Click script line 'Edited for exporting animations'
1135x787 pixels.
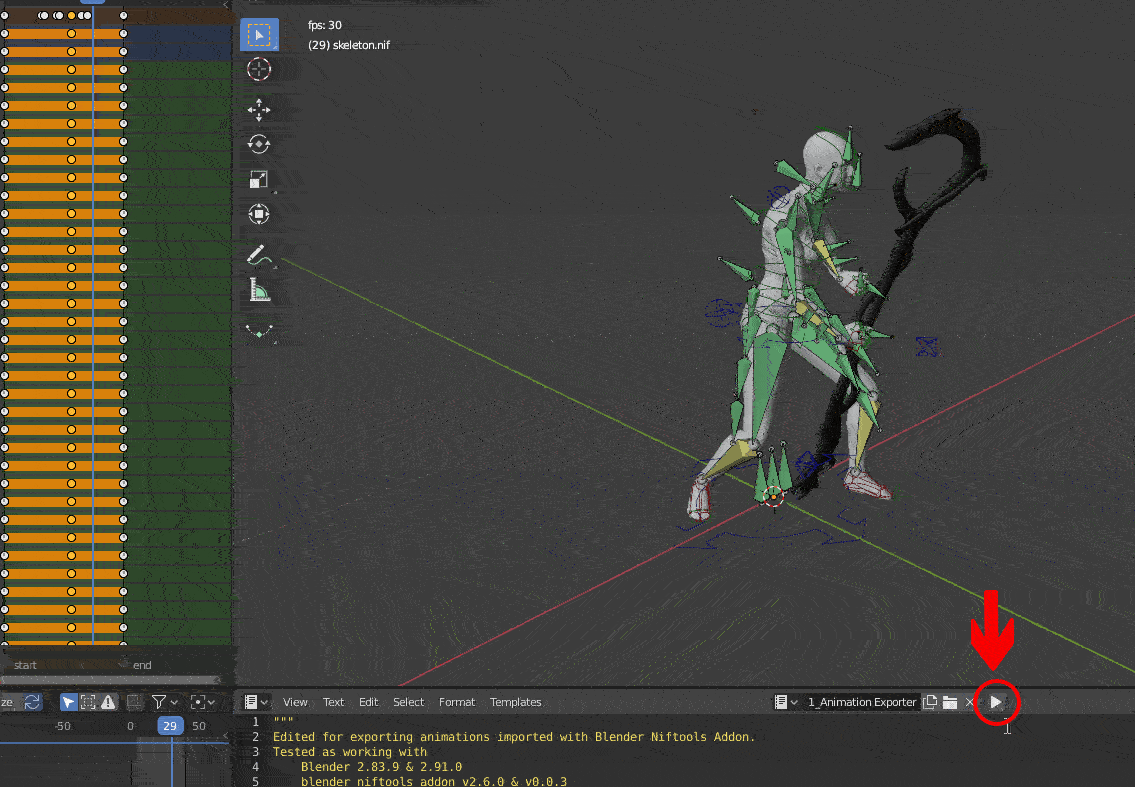pos(513,736)
